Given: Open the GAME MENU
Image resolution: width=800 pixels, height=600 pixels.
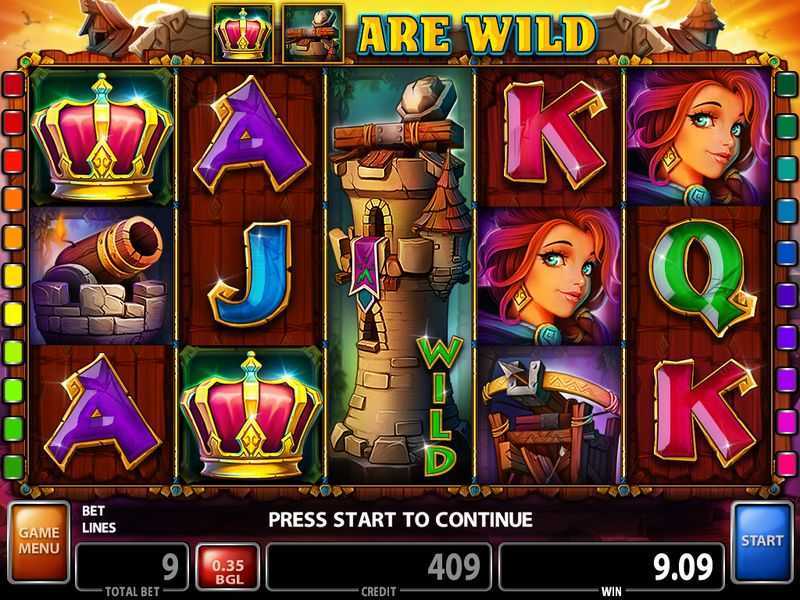Looking at the screenshot, I should (39, 542).
